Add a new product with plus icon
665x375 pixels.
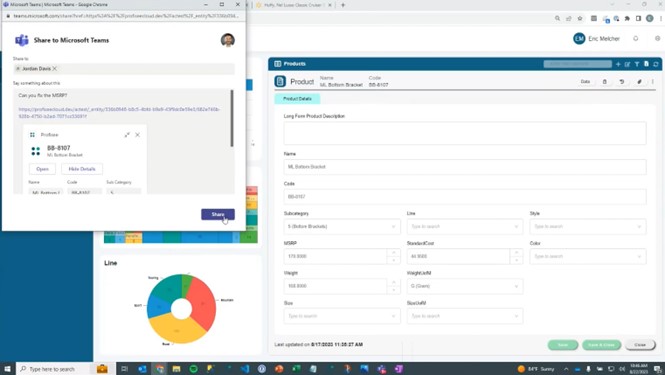618,64
